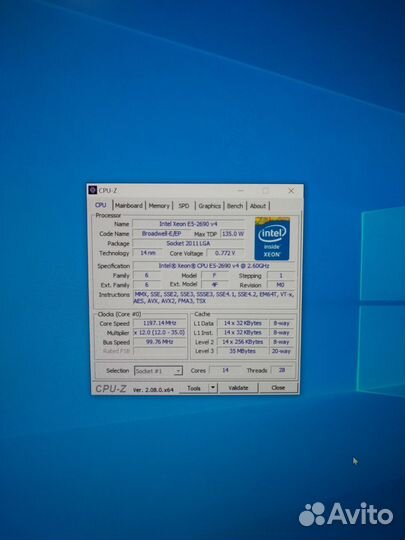Click the Instructions list starting with MMX

(x=214, y=298)
